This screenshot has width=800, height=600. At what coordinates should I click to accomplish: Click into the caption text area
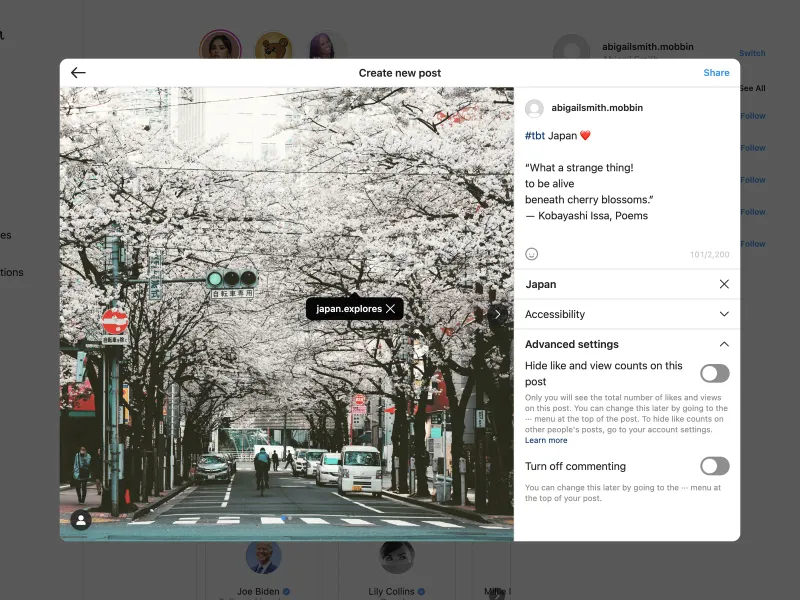pos(627,184)
